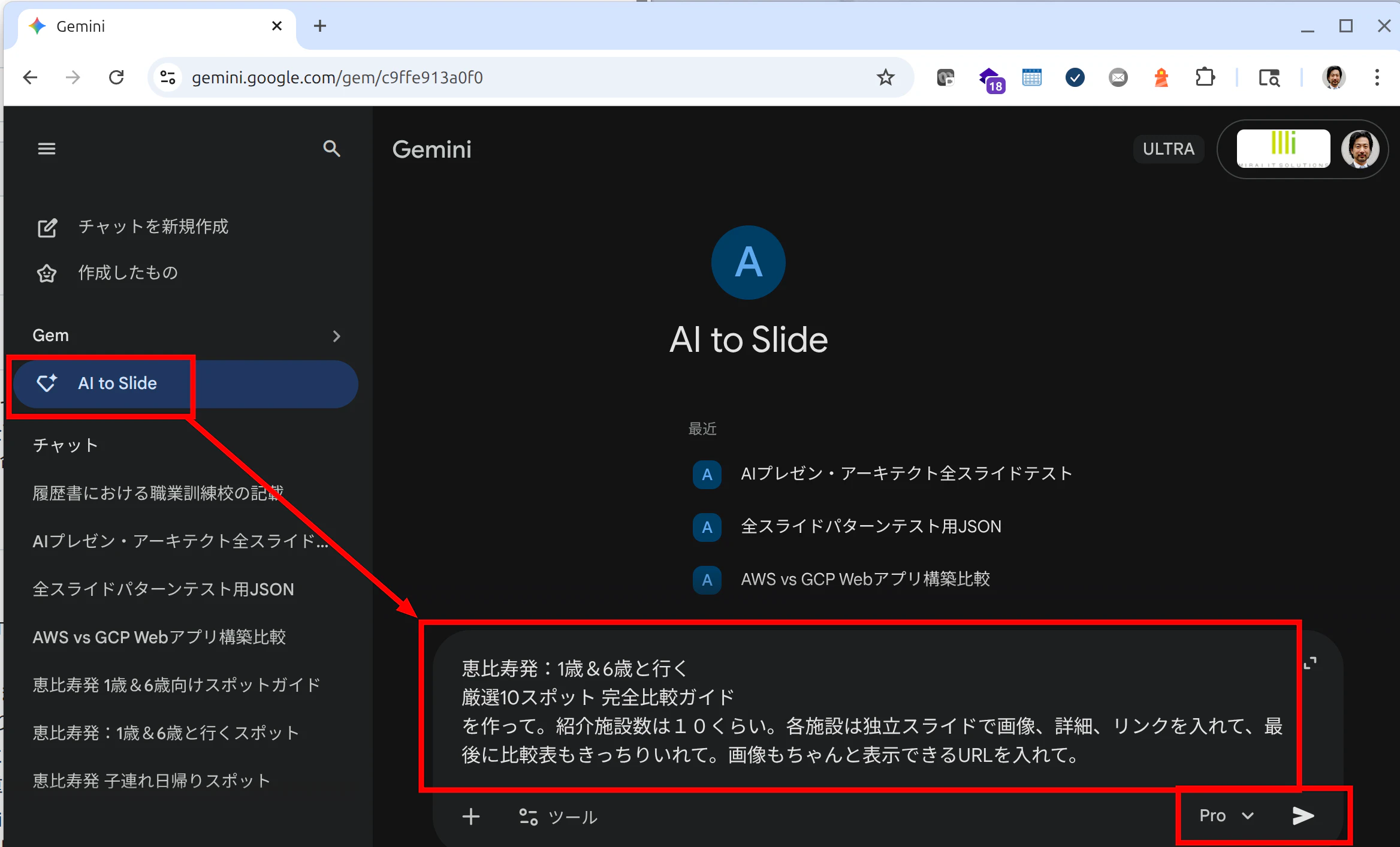Open the Pro model selector dropdown

(1226, 815)
